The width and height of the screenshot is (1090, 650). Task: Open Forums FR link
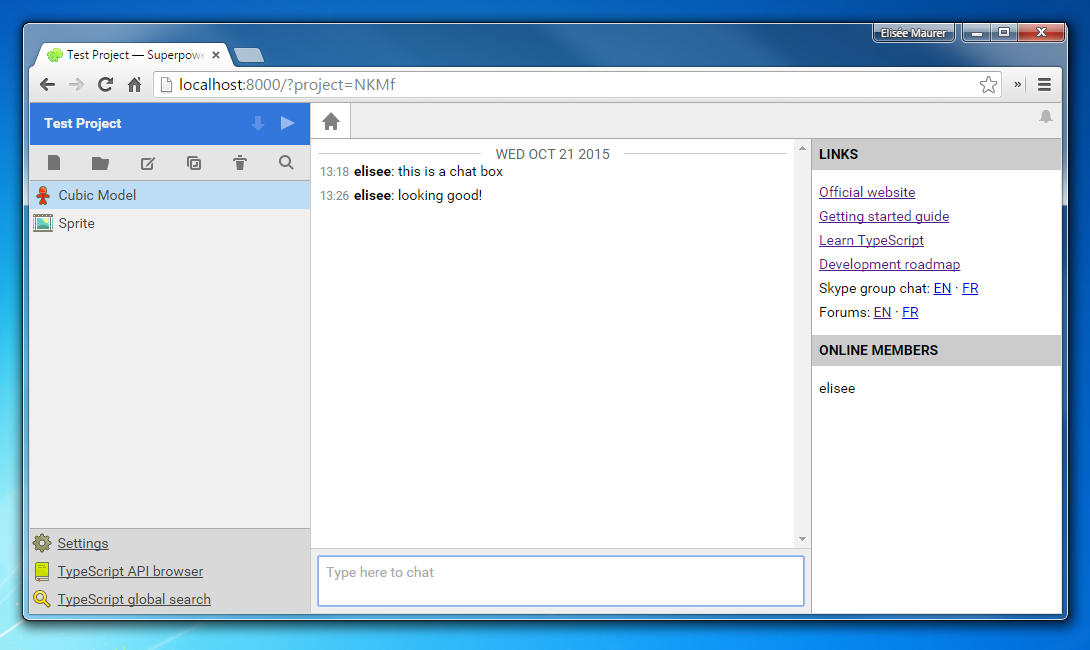click(x=910, y=312)
